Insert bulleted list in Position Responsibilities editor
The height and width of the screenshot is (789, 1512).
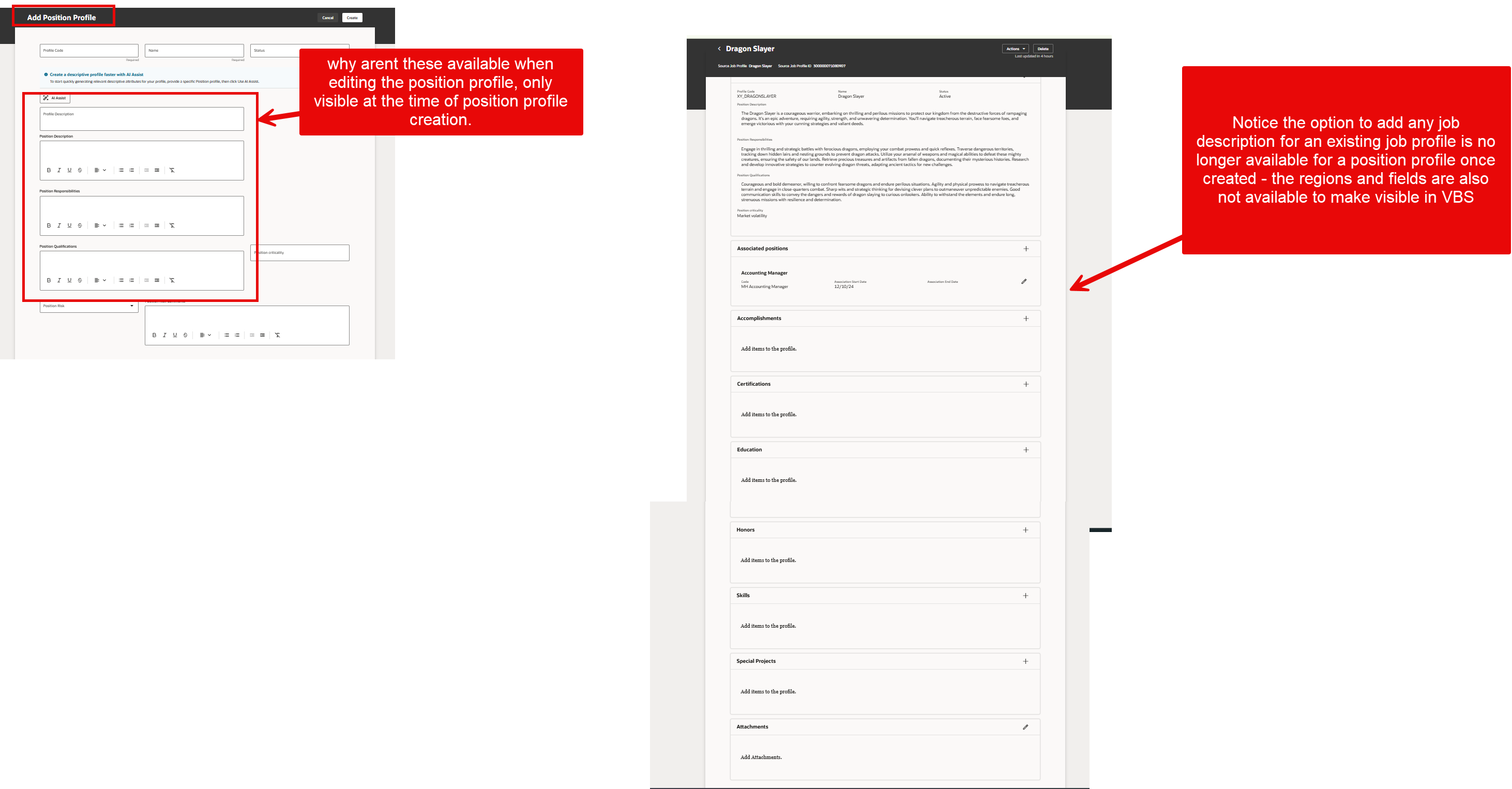(x=122, y=225)
